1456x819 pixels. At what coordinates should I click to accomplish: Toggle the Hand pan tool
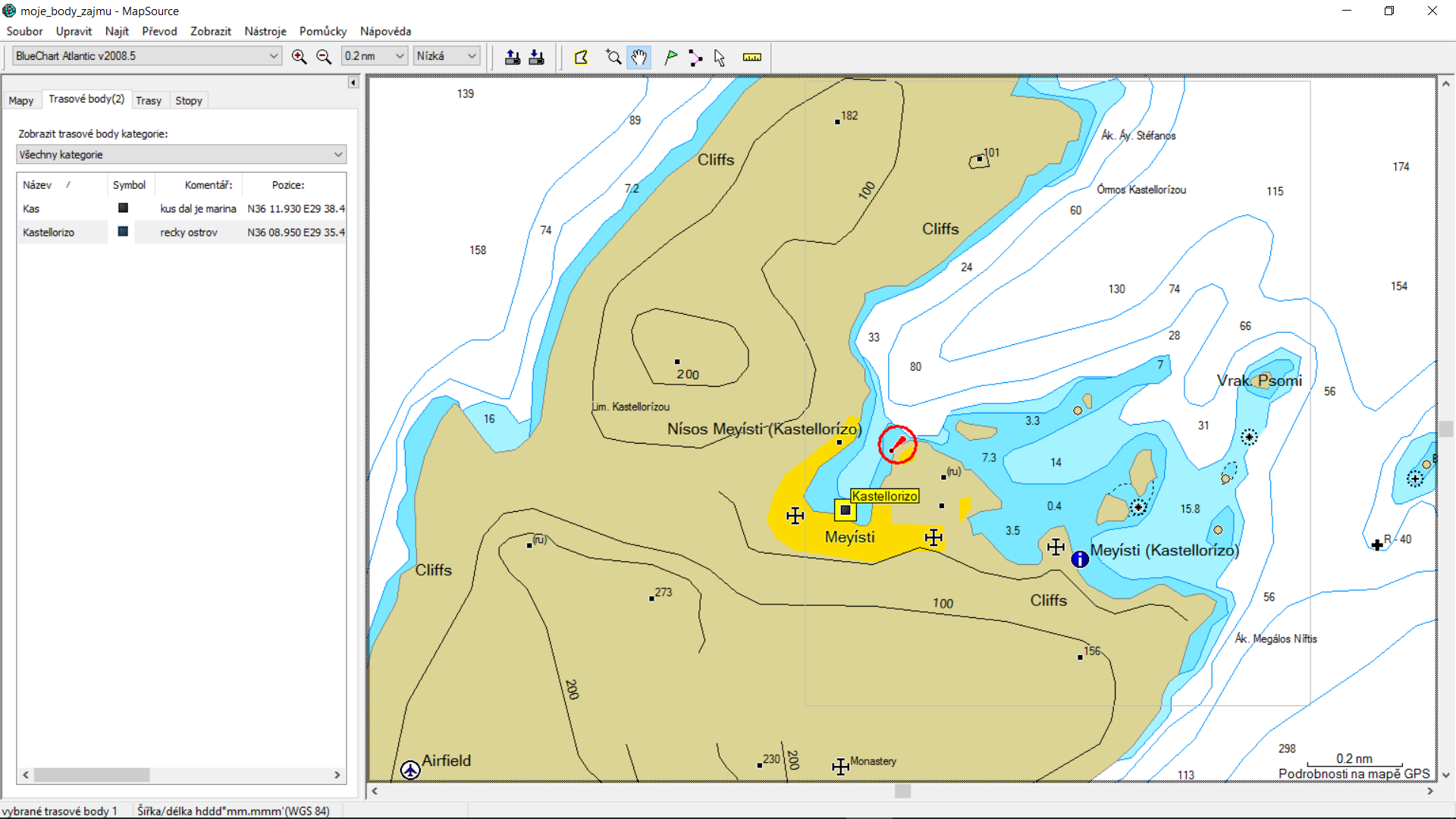(x=639, y=57)
